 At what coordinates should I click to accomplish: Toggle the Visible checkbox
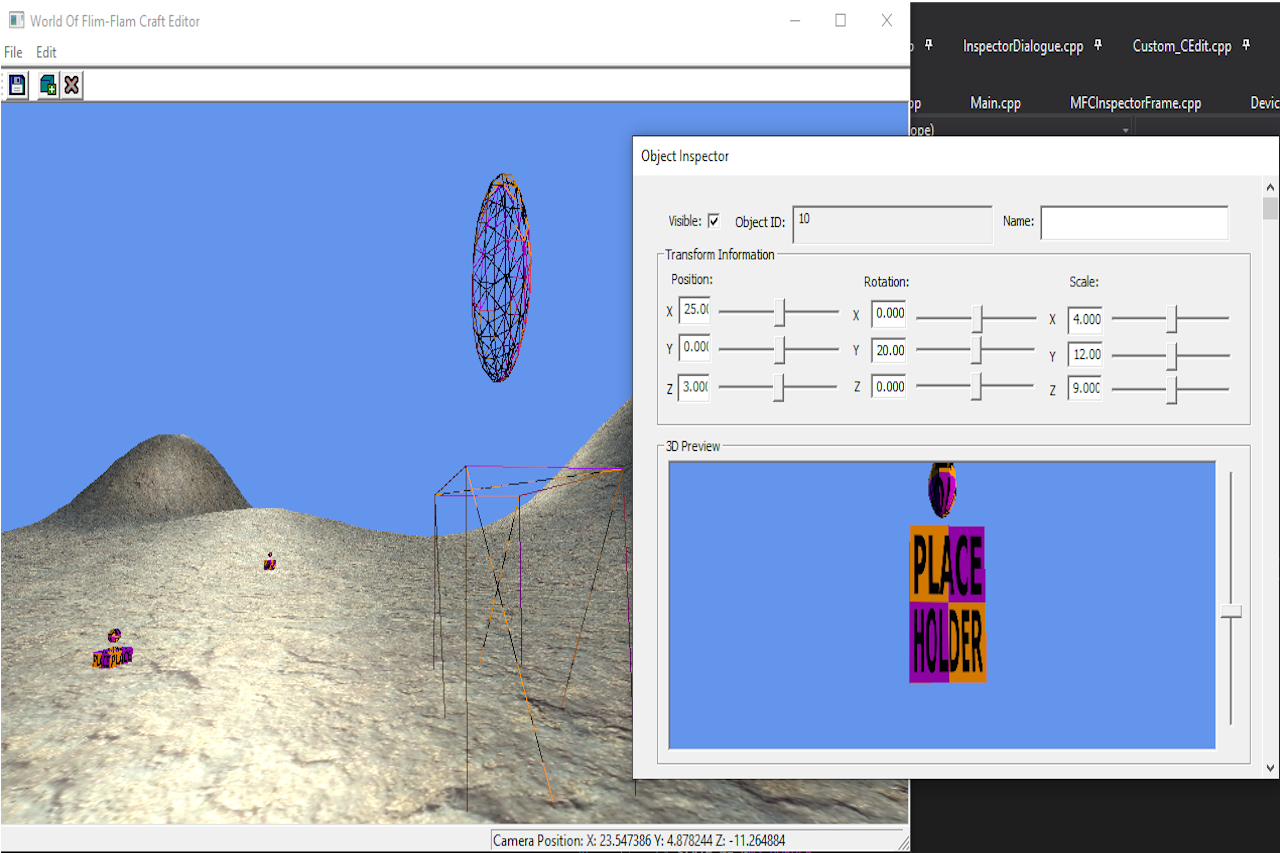(x=714, y=221)
